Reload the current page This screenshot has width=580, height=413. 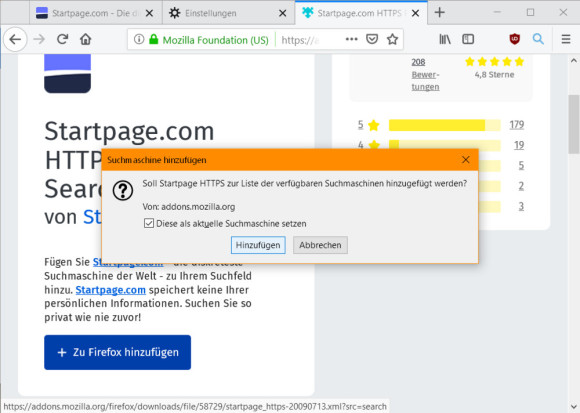tap(63, 39)
